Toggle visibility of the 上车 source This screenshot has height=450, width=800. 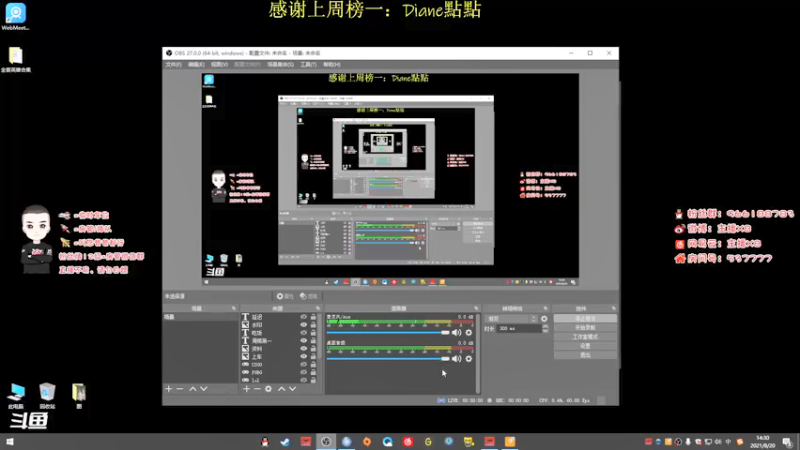304,356
